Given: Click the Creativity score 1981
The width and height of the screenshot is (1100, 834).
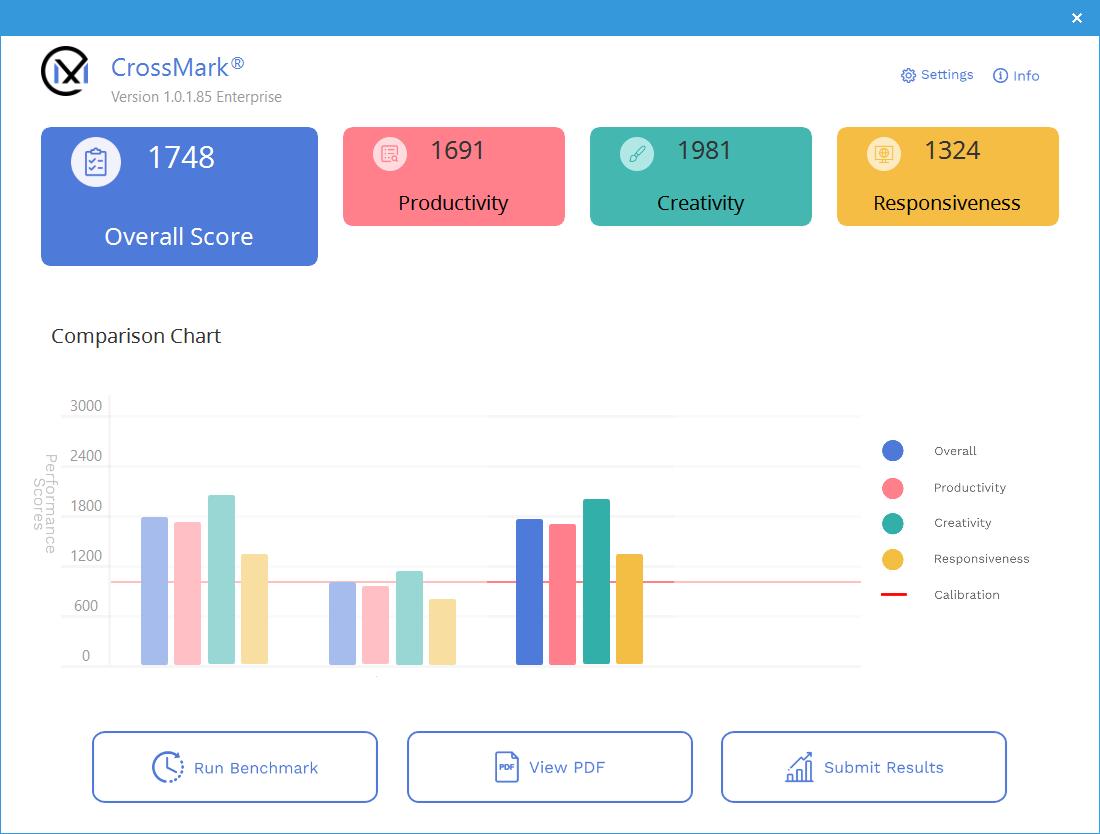Looking at the screenshot, I should tap(704, 150).
